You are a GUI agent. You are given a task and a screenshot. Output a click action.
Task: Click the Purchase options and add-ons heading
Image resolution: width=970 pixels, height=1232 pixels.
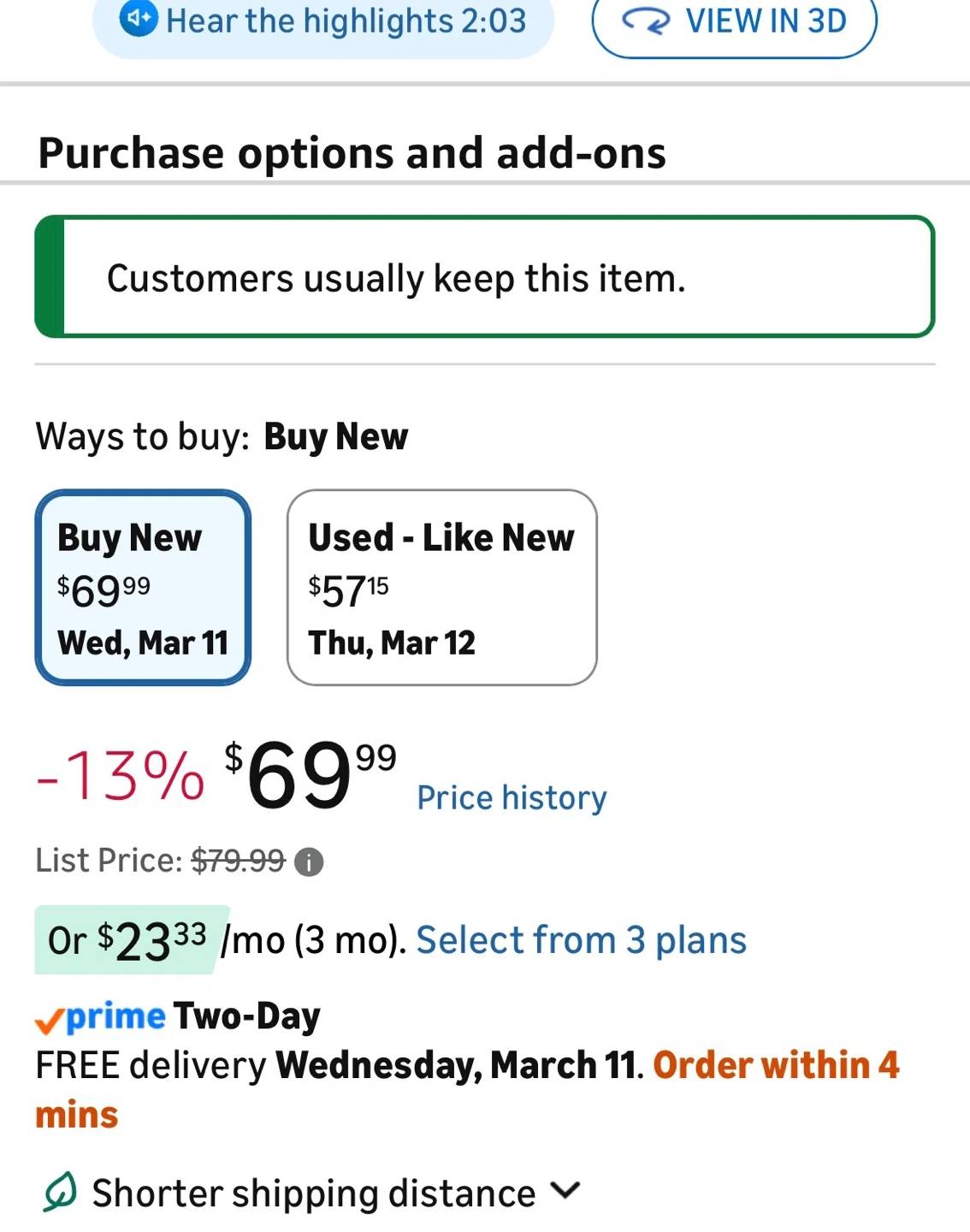pos(352,154)
